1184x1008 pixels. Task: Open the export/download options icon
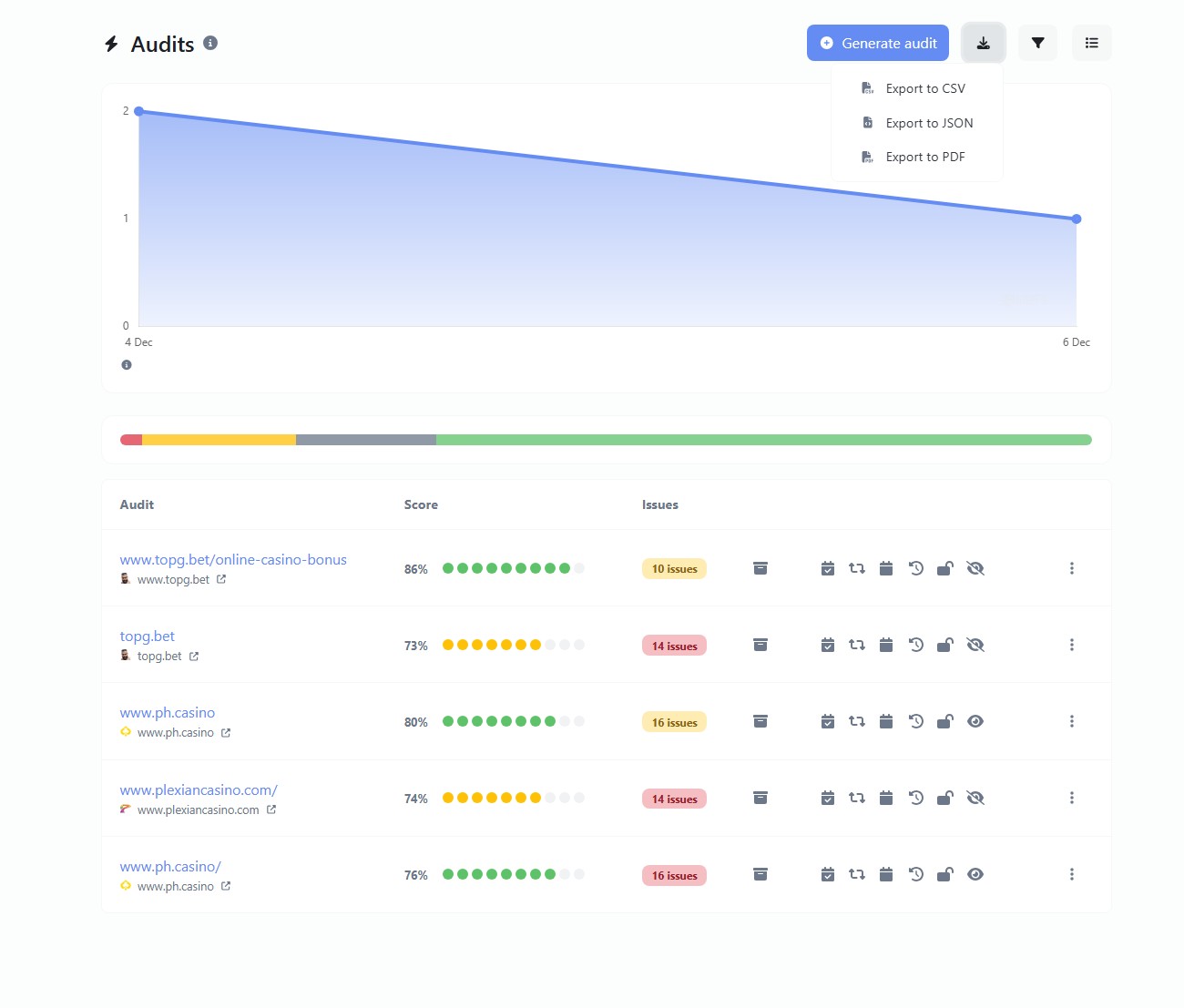click(x=983, y=42)
